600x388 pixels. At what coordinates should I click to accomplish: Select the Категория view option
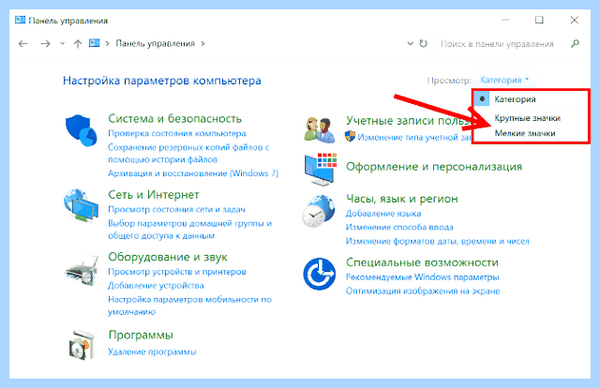pos(530,99)
